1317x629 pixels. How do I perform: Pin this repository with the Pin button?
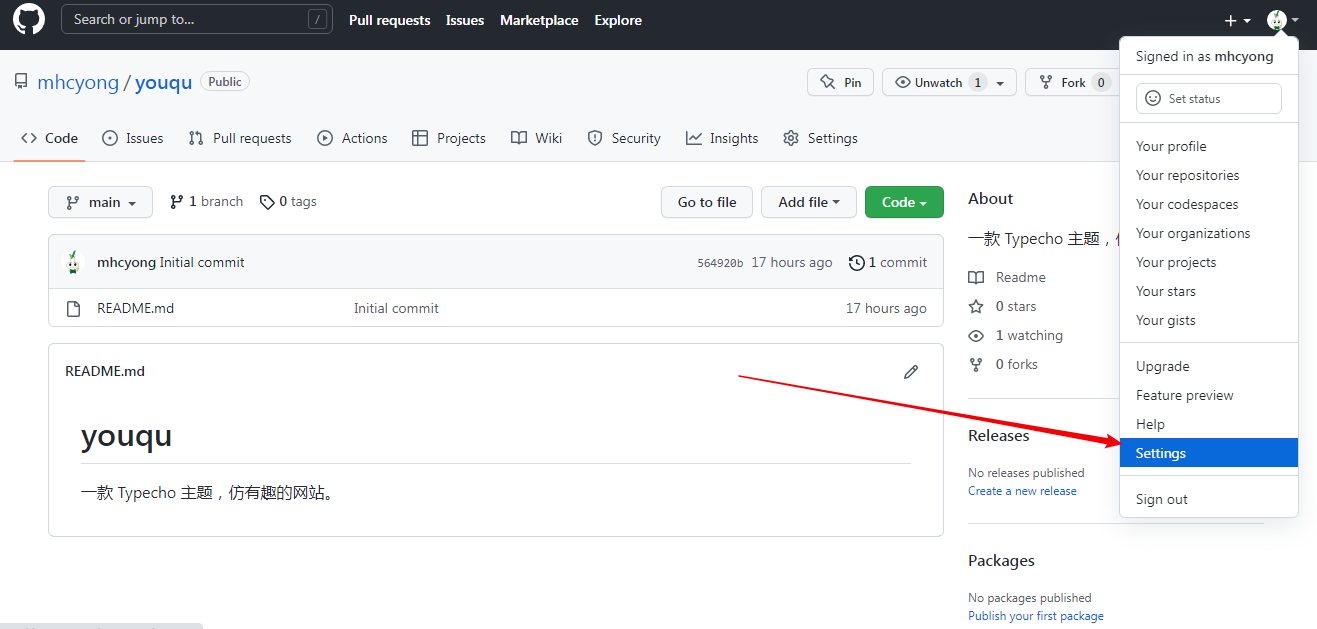[840, 83]
